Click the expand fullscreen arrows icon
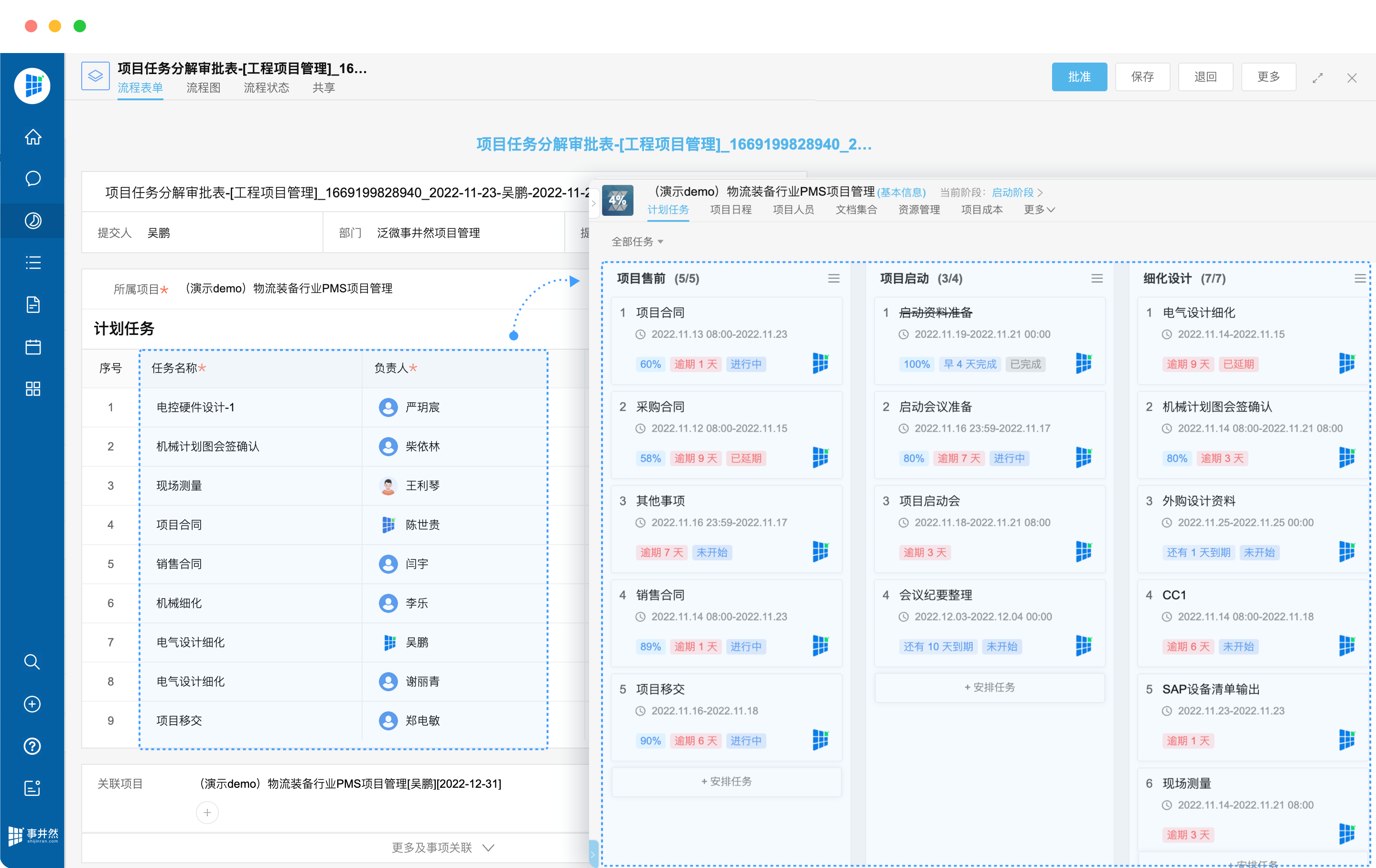The height and width of the screenshot is (868, 1376). tap(1318, 78)
